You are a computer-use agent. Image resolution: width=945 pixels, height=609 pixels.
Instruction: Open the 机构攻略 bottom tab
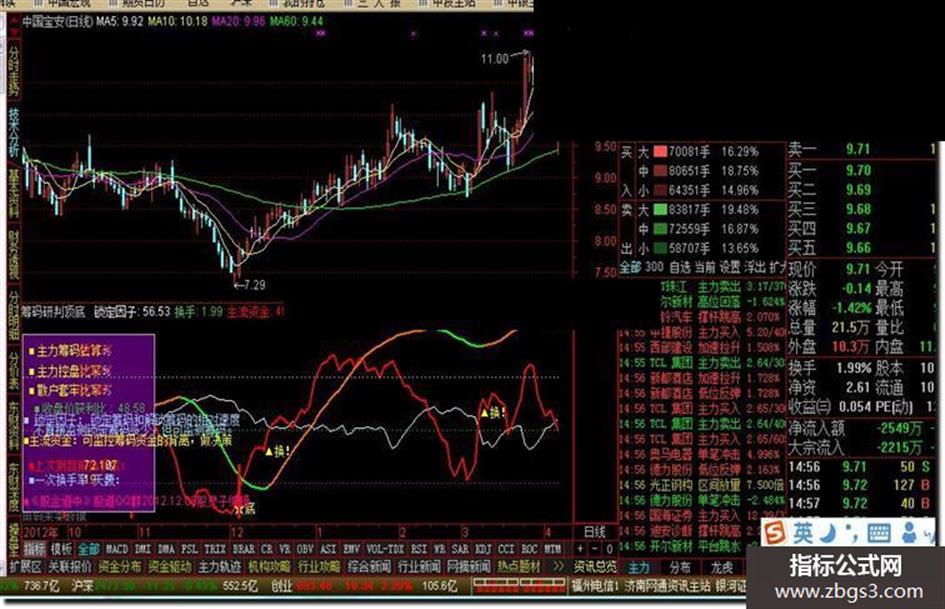pos(269,567)
